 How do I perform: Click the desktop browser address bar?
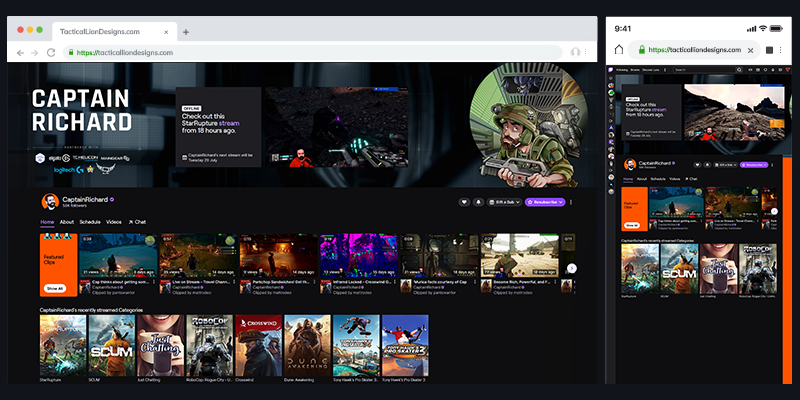coord(313,53)
